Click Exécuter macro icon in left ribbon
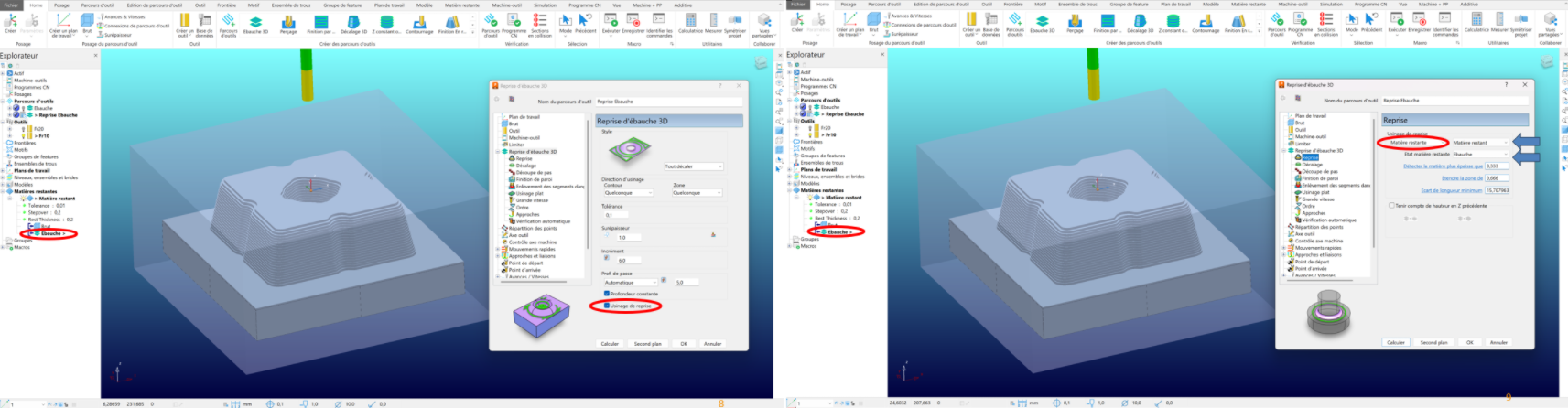The width and height of the screenshot is (1568, 408). pos(611,24)
